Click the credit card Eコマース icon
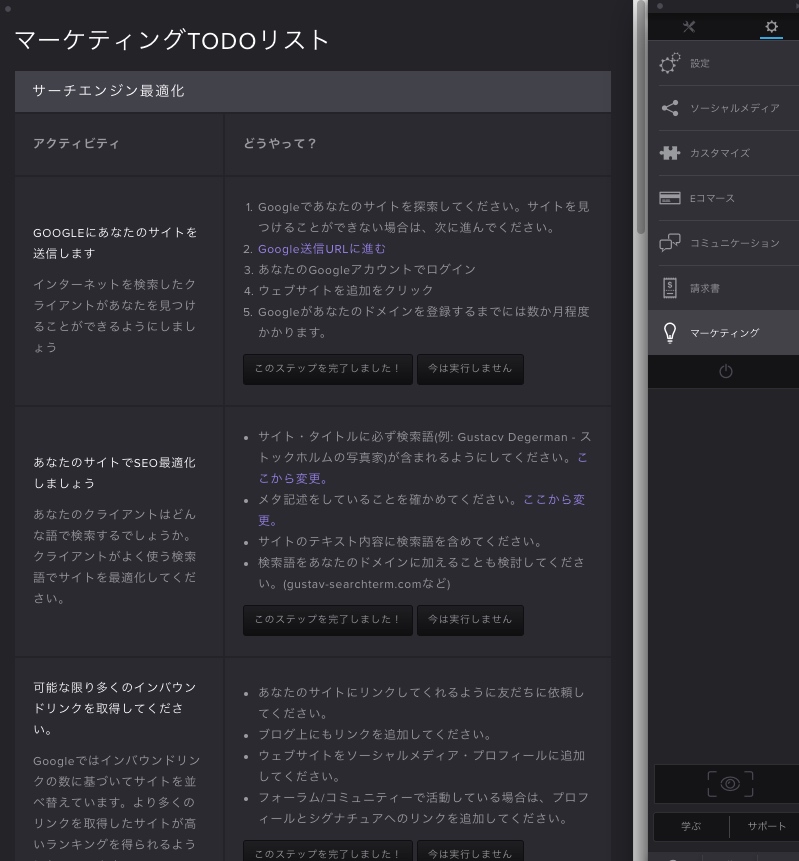The height and width of the screenshot is (861, 799). [x=670, y=198]
